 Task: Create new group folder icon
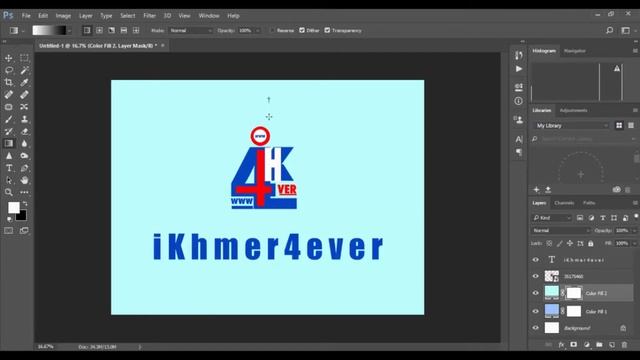[x=599, y=345]
